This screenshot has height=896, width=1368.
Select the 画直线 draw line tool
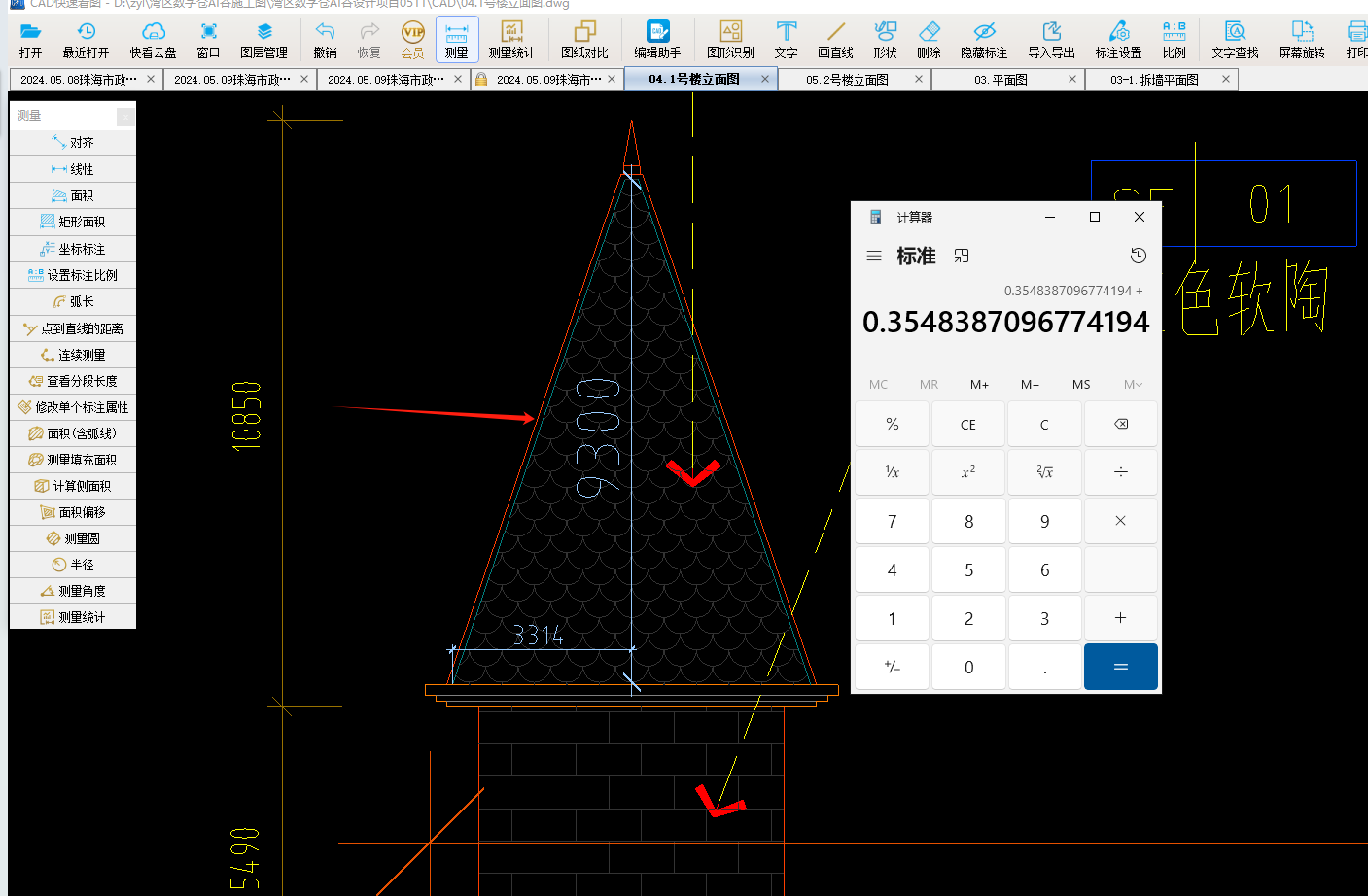(835, 41)
